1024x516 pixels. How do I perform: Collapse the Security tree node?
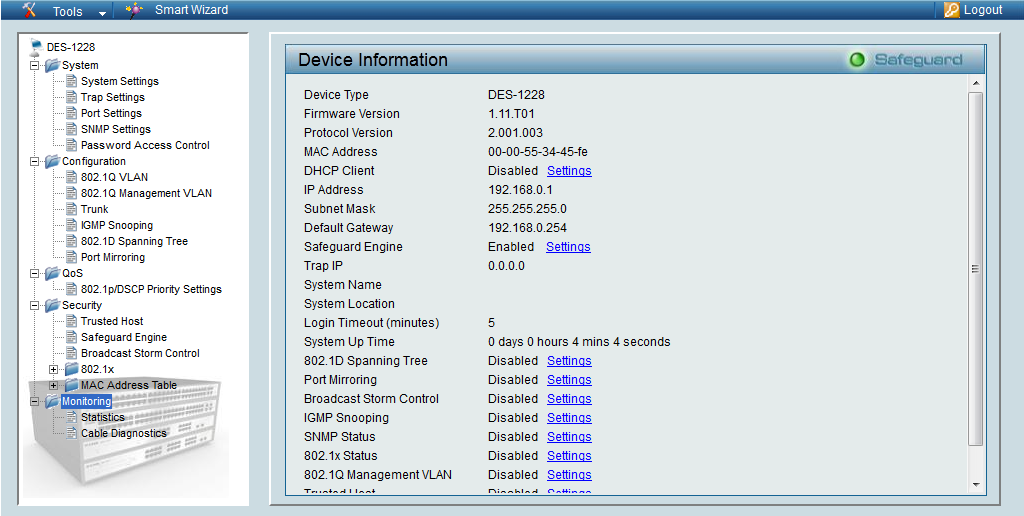point(35,305)
